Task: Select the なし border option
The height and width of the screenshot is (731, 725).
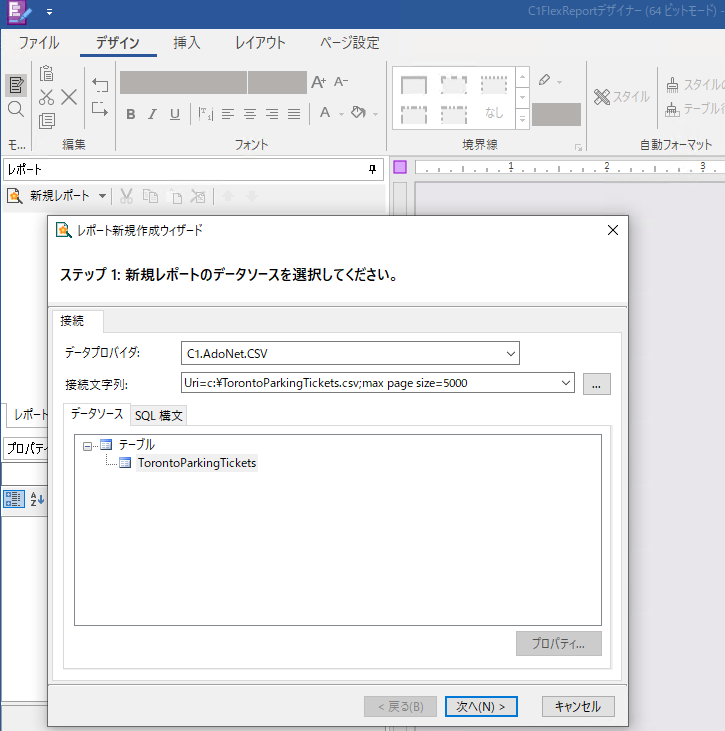Action: point(494,113)
